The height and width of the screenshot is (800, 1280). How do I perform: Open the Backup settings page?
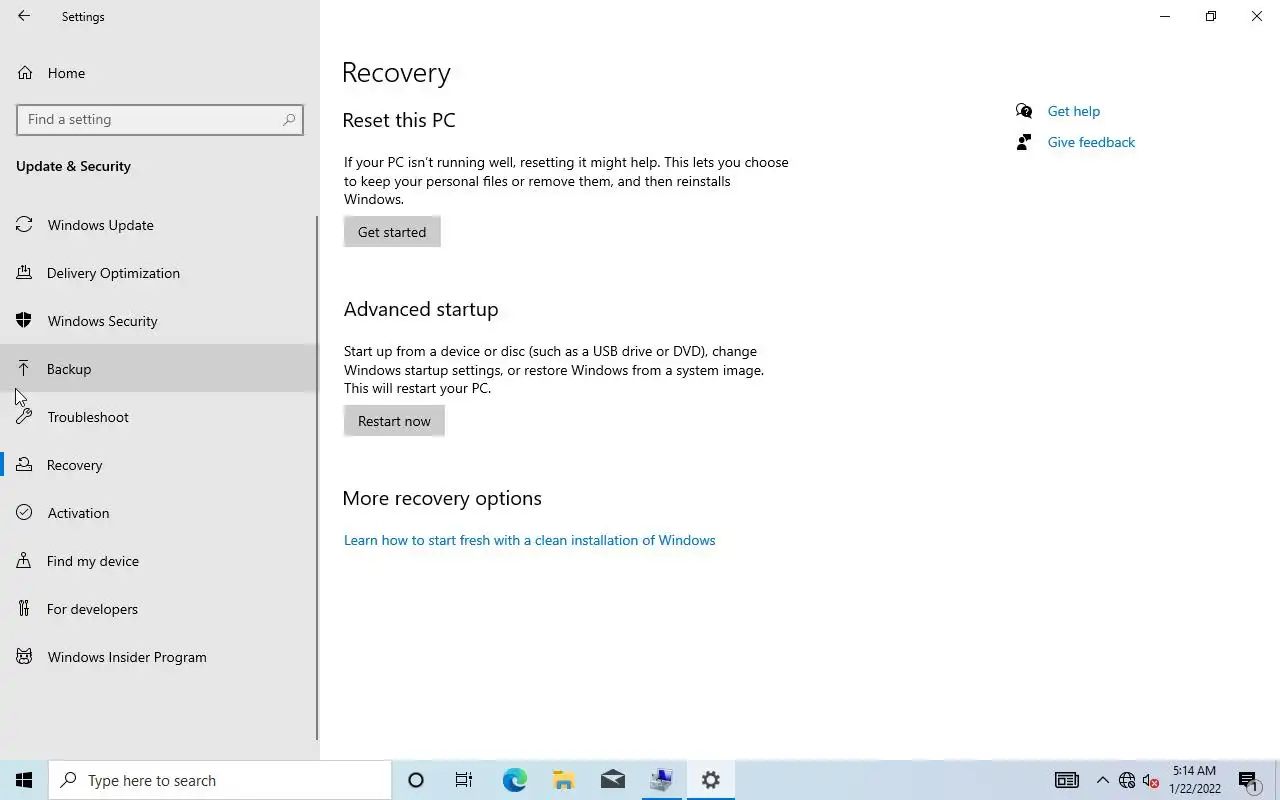click(158, 369)
